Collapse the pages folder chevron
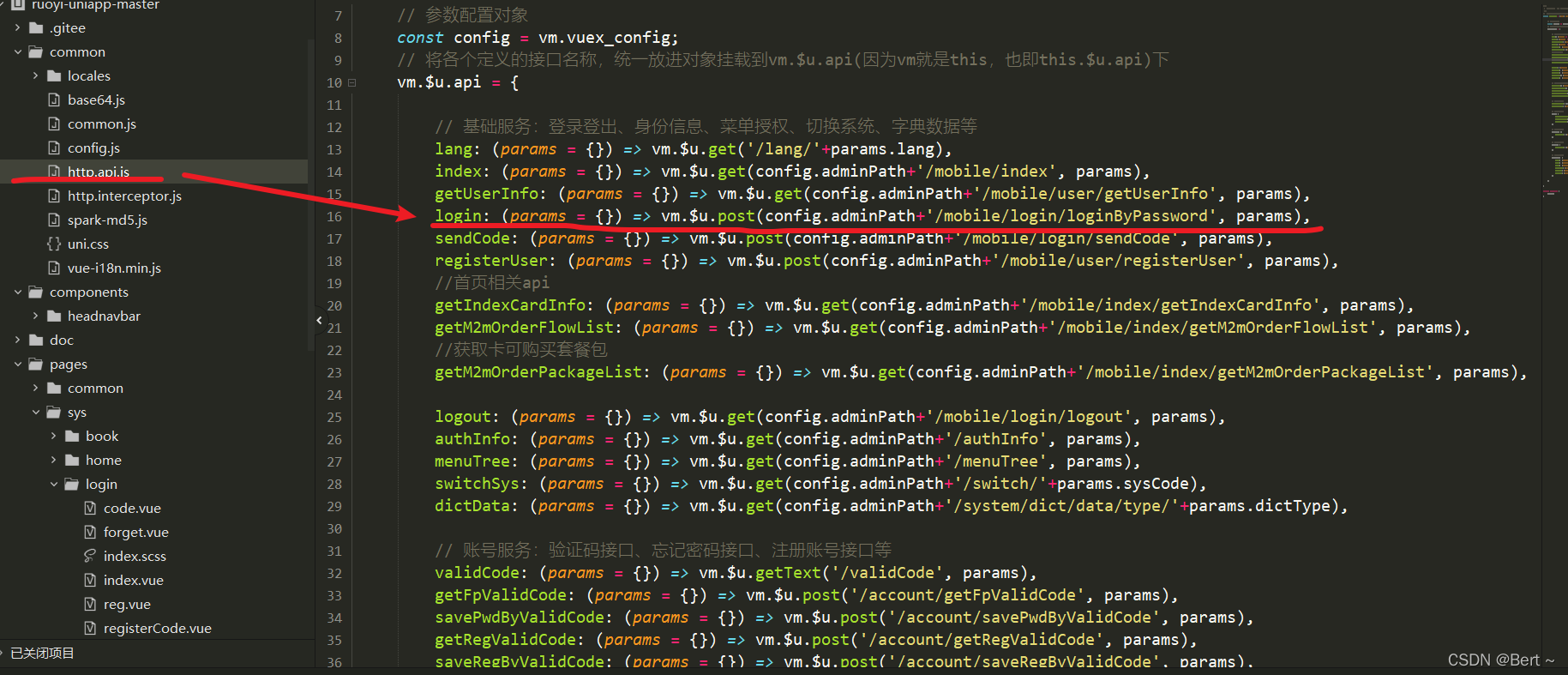Image resolution: width=1568 pixels, height=675 pixels. coord(17,365)
